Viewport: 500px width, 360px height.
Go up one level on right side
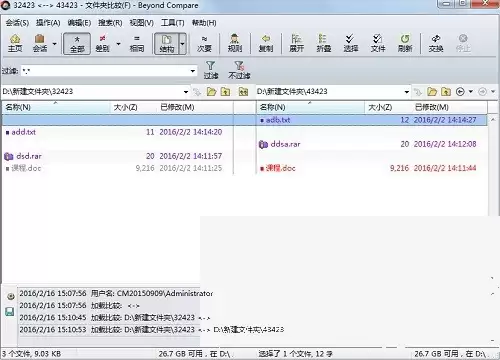446,92
